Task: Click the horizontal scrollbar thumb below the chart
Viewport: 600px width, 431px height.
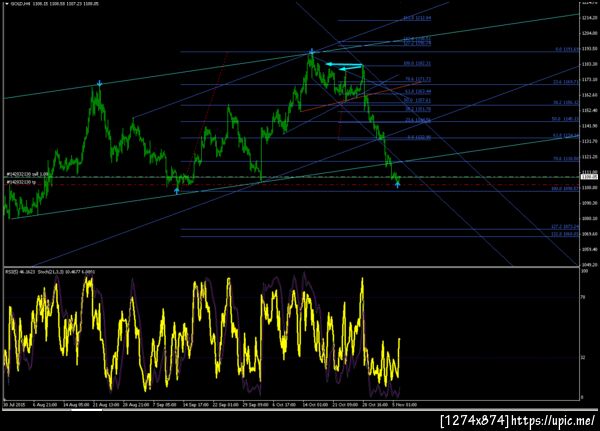Action: click(x=87, y=410)
